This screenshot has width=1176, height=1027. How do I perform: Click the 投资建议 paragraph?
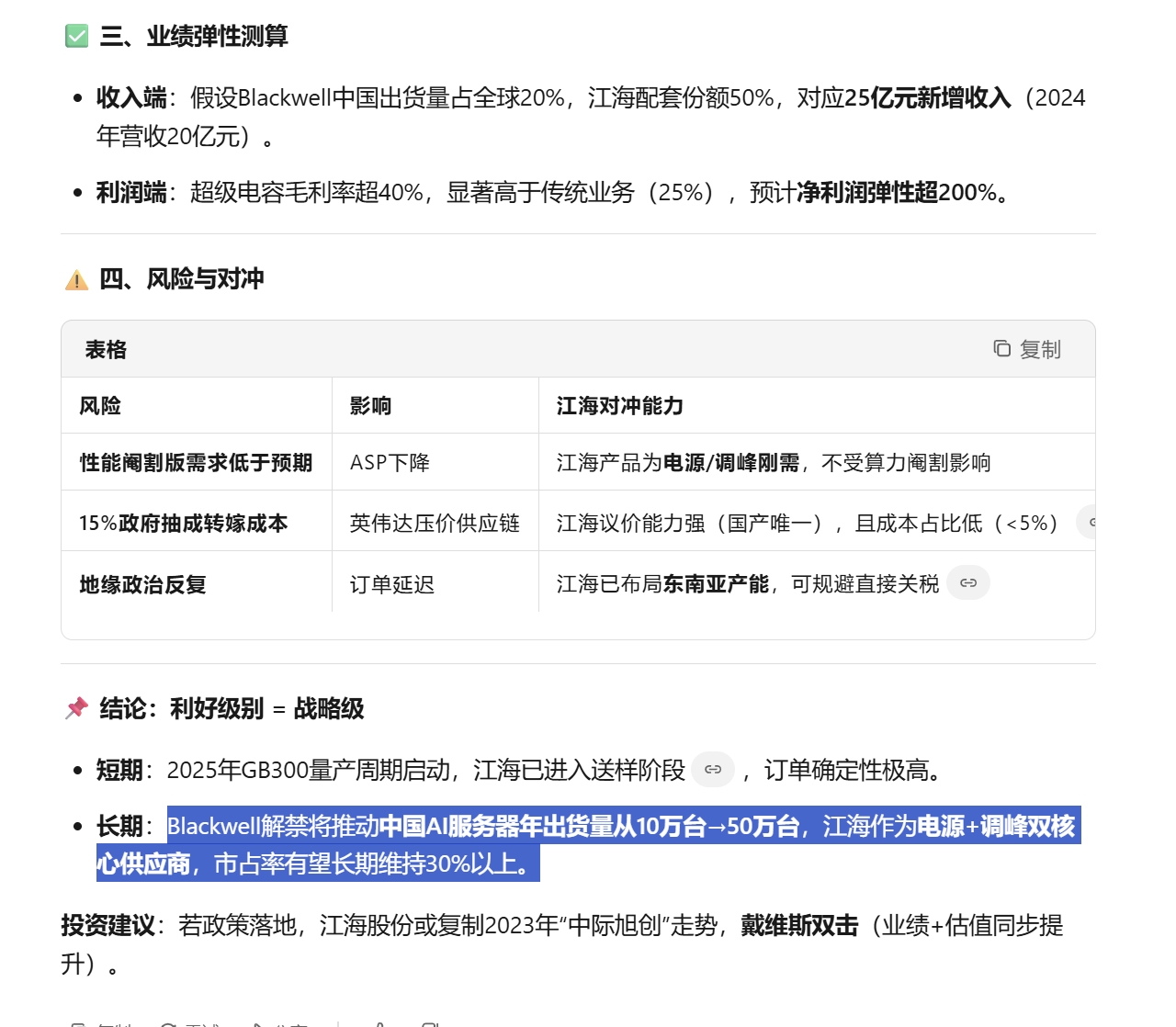point(562,944)
